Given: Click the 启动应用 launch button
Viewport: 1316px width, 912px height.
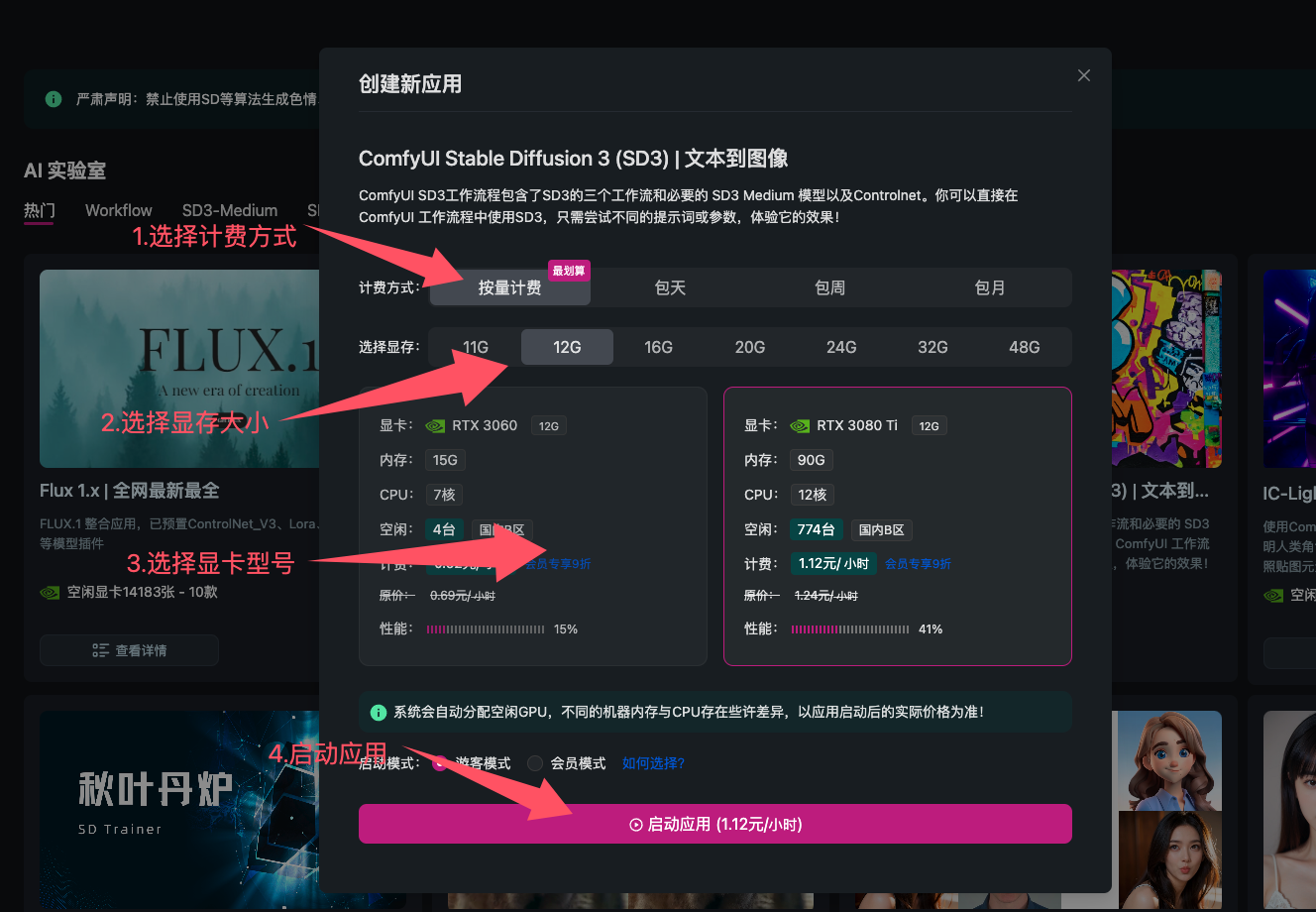Looking at the screenshot, I should (714, 824).
